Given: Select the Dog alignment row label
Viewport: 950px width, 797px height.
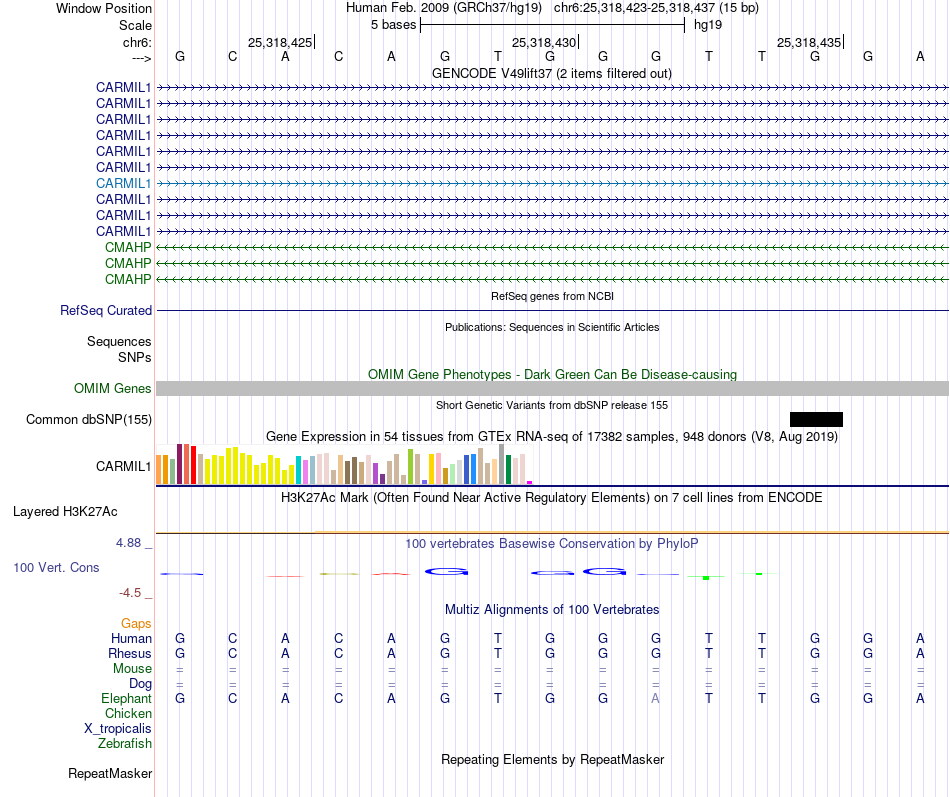Looking at the screenshot, I should (140, 684).
